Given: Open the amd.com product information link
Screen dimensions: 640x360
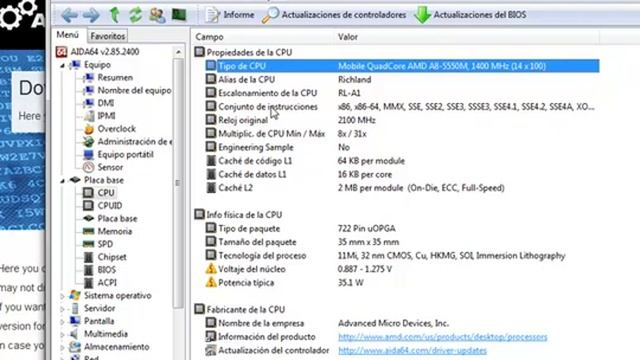Looking at the screenshot, I should click(442, 337).
